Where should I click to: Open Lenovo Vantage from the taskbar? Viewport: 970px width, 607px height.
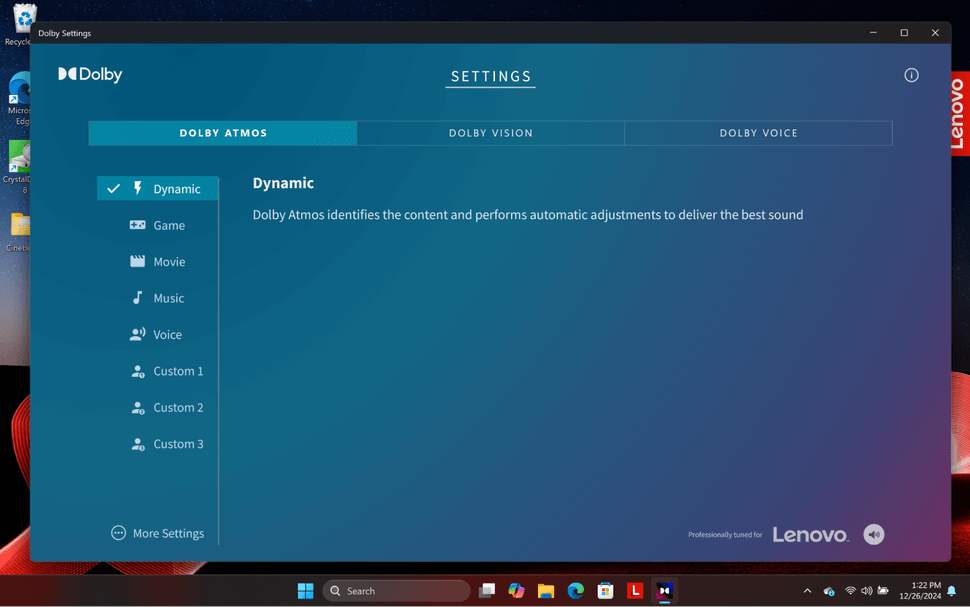(635, 591)
